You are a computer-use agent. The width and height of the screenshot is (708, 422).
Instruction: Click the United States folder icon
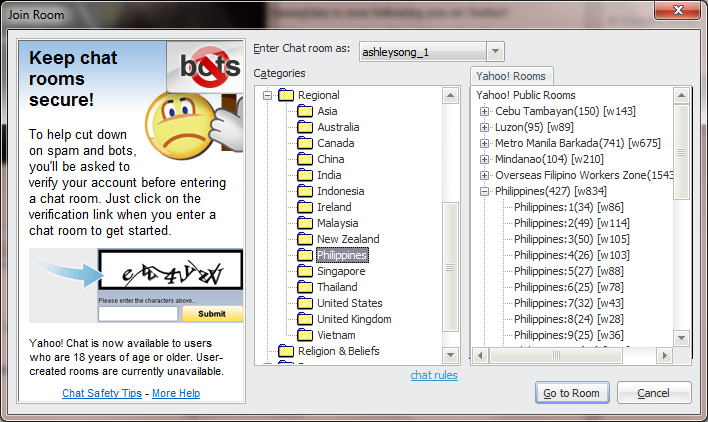pos(305,303)
